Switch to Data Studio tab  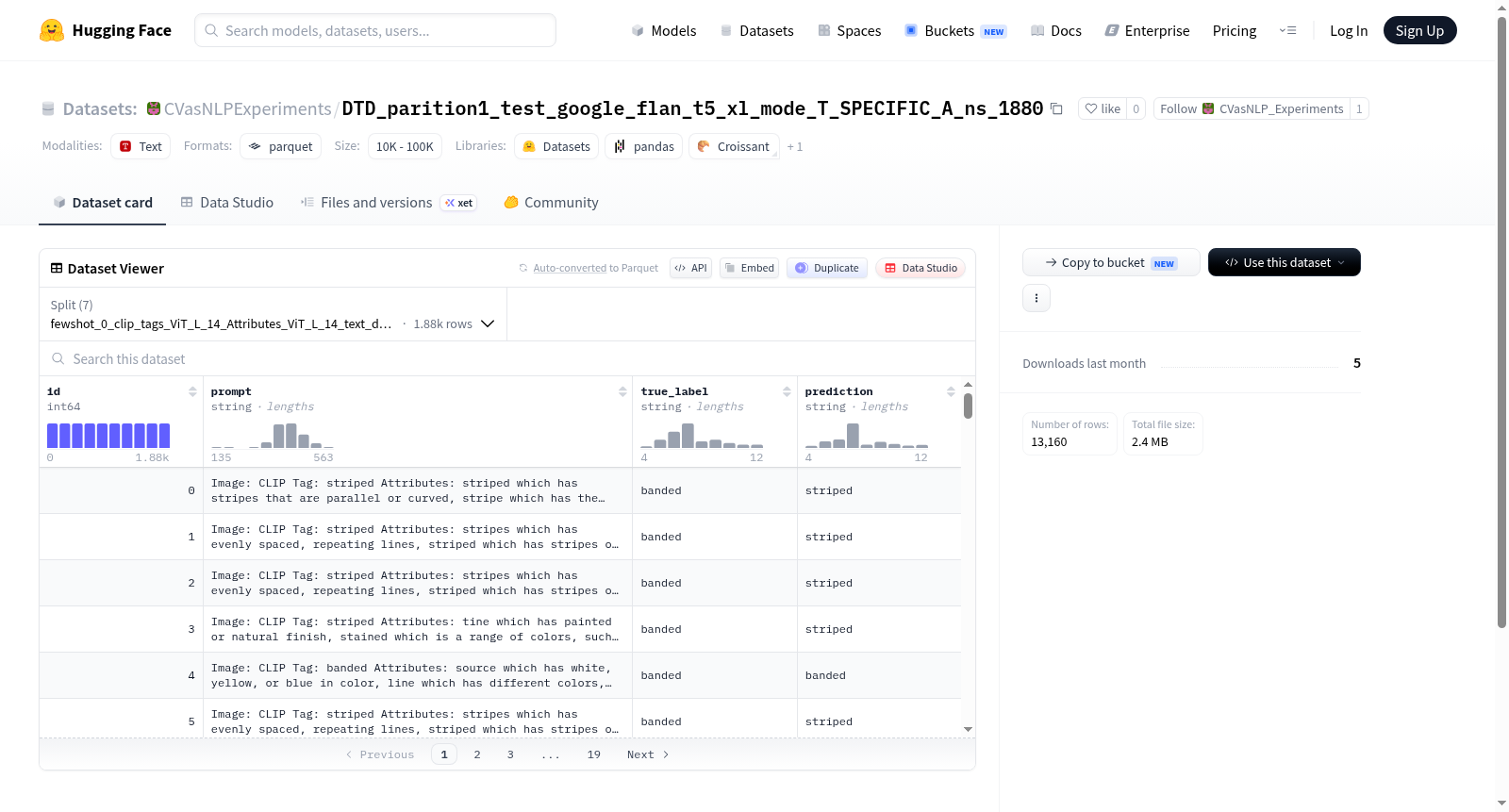pos(227,203)
